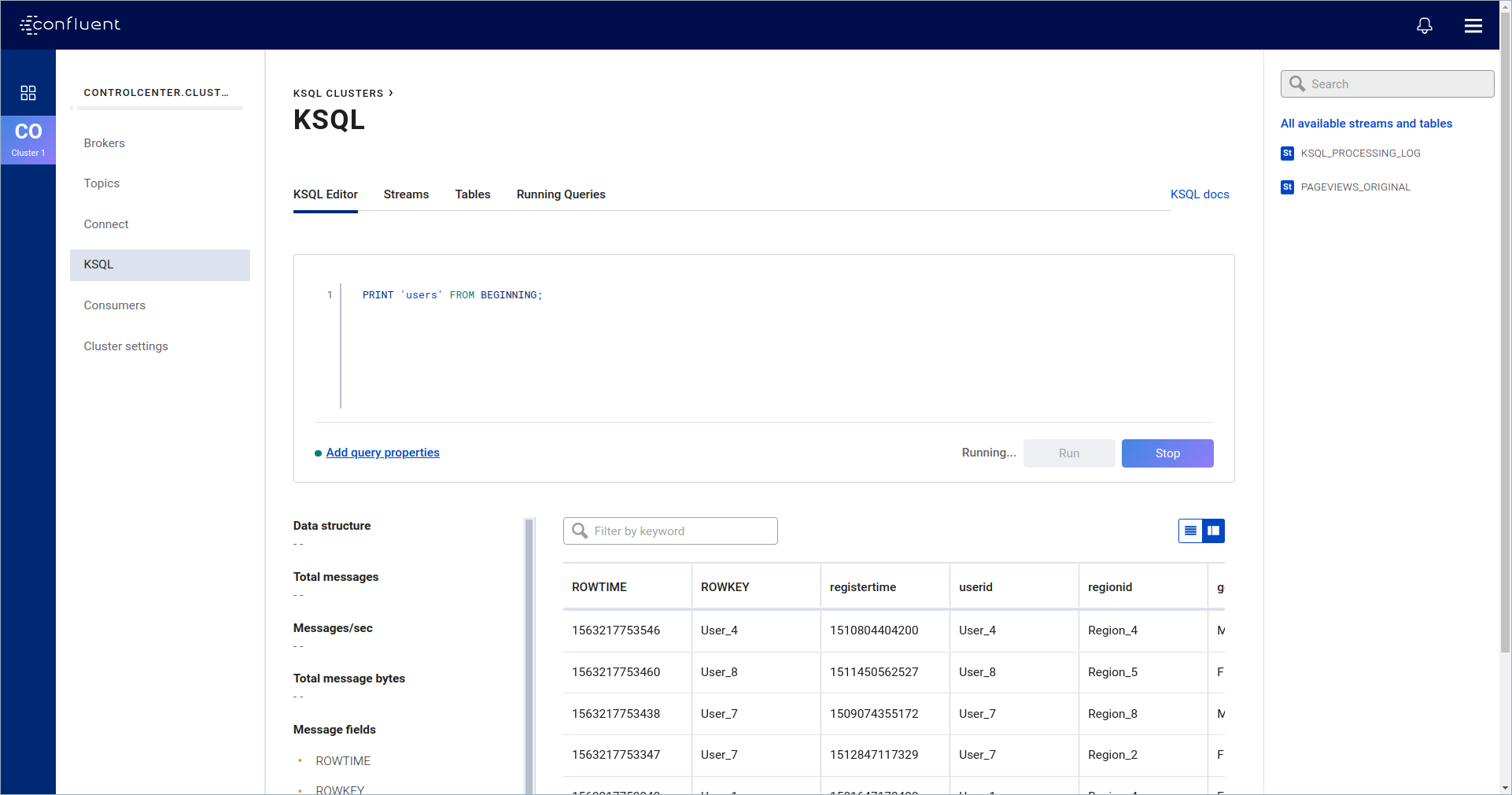Image resolution: width=1512 pixels, height=795 pixels.
Task: Switch to row list view
Action: (1190, 531)
